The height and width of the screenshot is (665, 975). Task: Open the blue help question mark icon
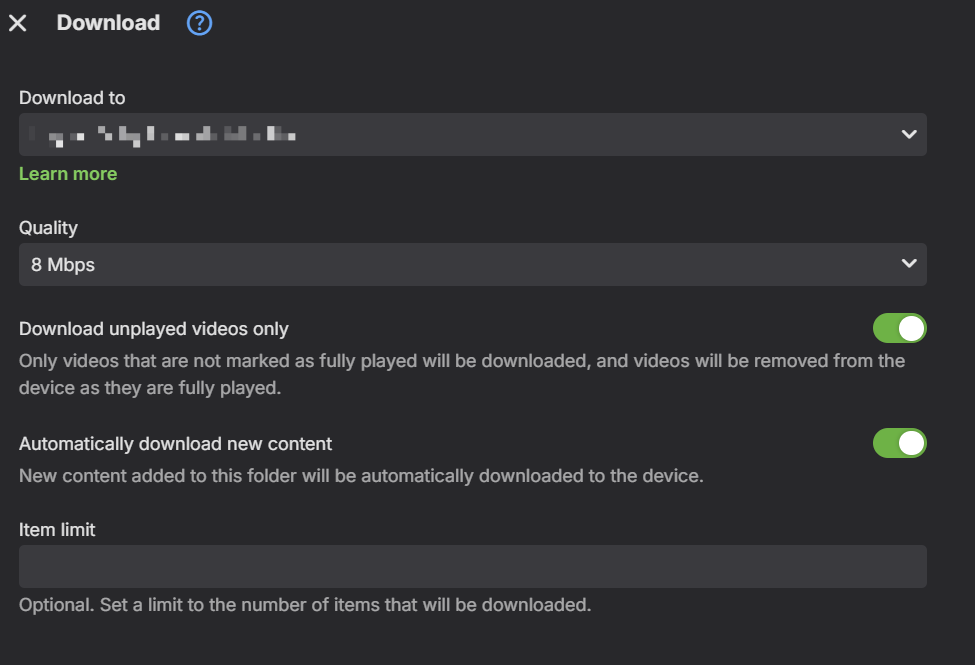coord(200,23)
